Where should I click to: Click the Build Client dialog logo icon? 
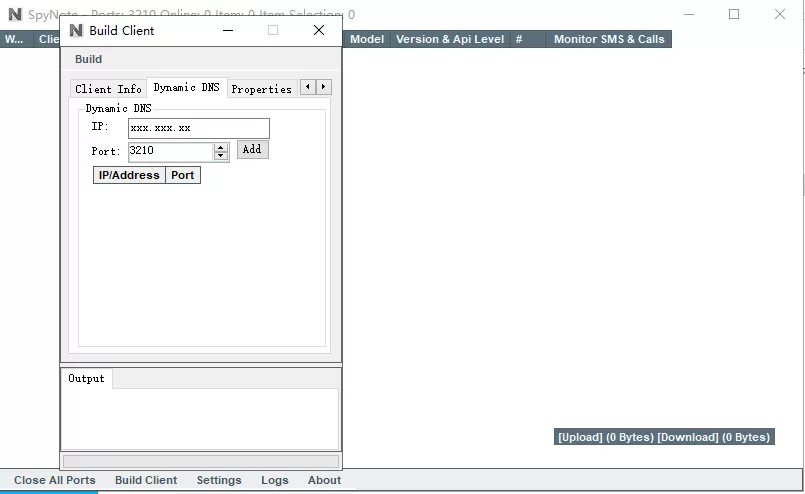[76, 30]
